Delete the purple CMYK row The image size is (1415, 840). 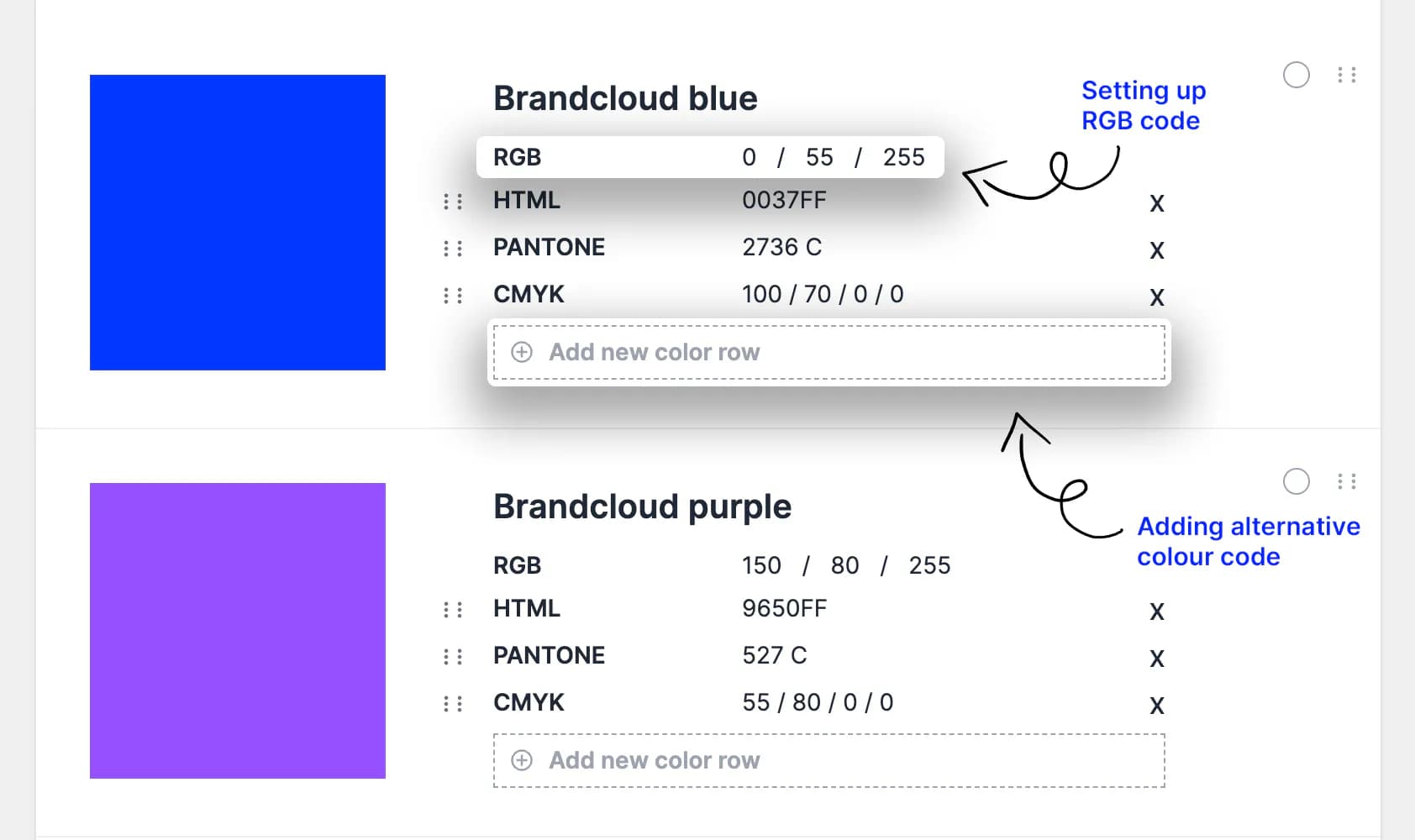pyautogui.click(x=1157, y=706)
